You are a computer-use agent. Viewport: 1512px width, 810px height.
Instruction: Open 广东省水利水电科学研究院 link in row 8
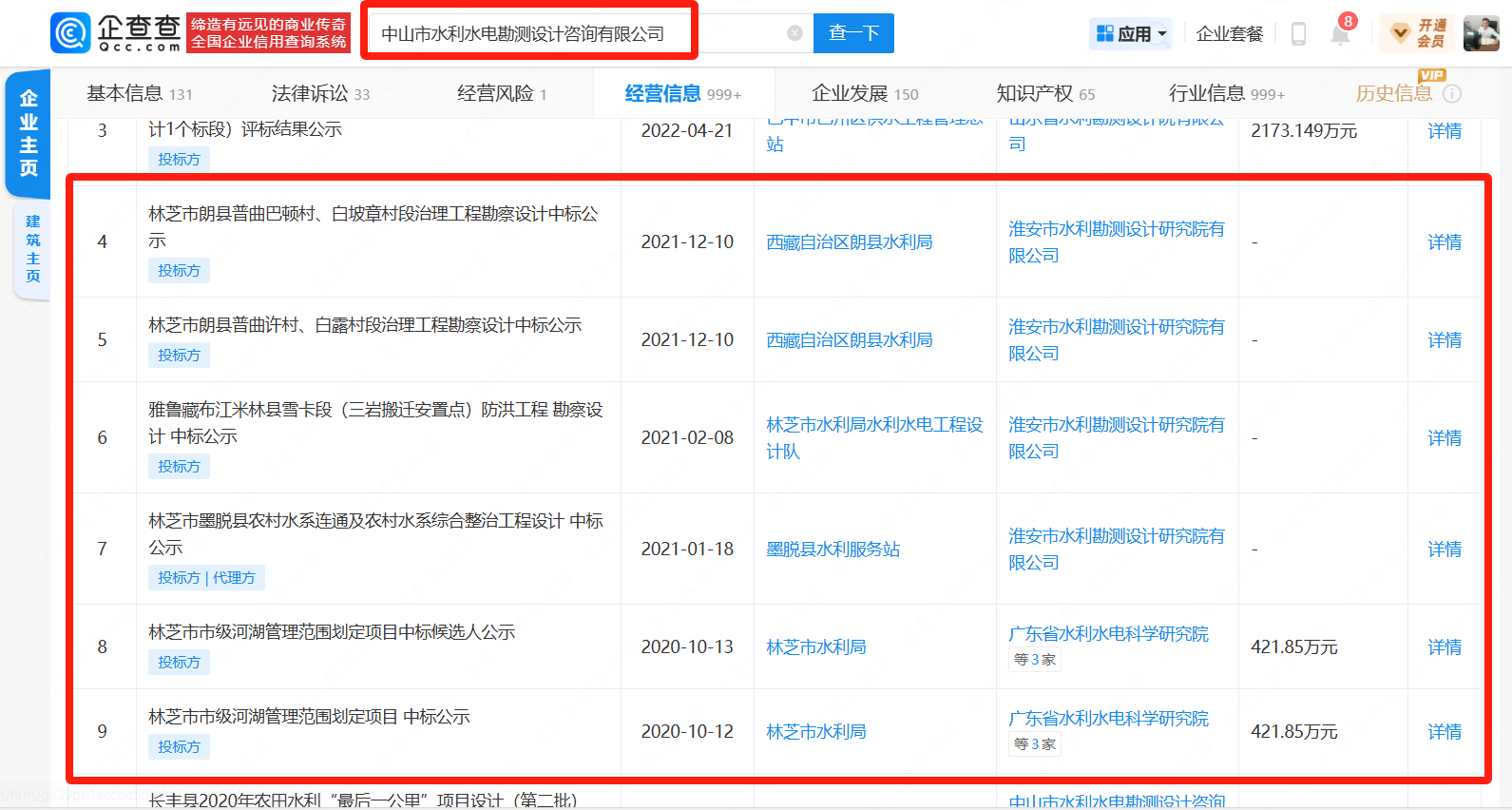pos(1108,633)
